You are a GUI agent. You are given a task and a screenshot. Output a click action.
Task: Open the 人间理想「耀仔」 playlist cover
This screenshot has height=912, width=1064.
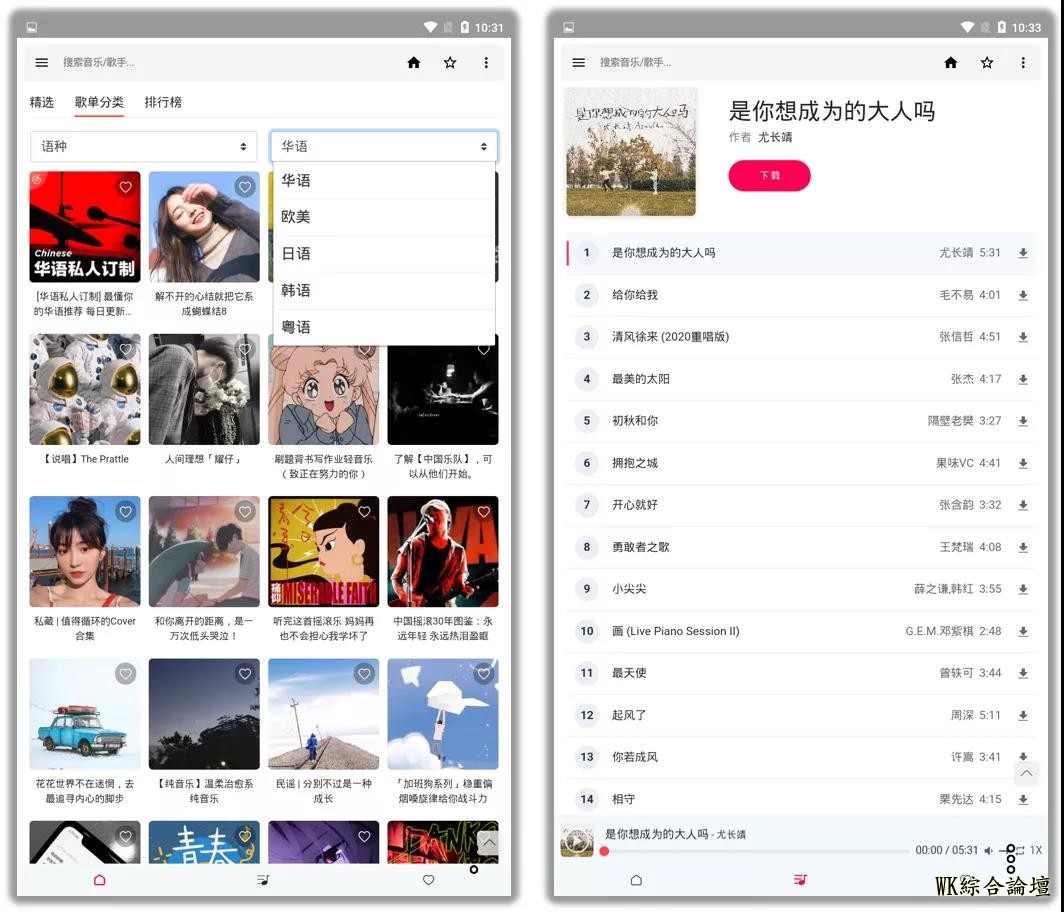[204, 390]
